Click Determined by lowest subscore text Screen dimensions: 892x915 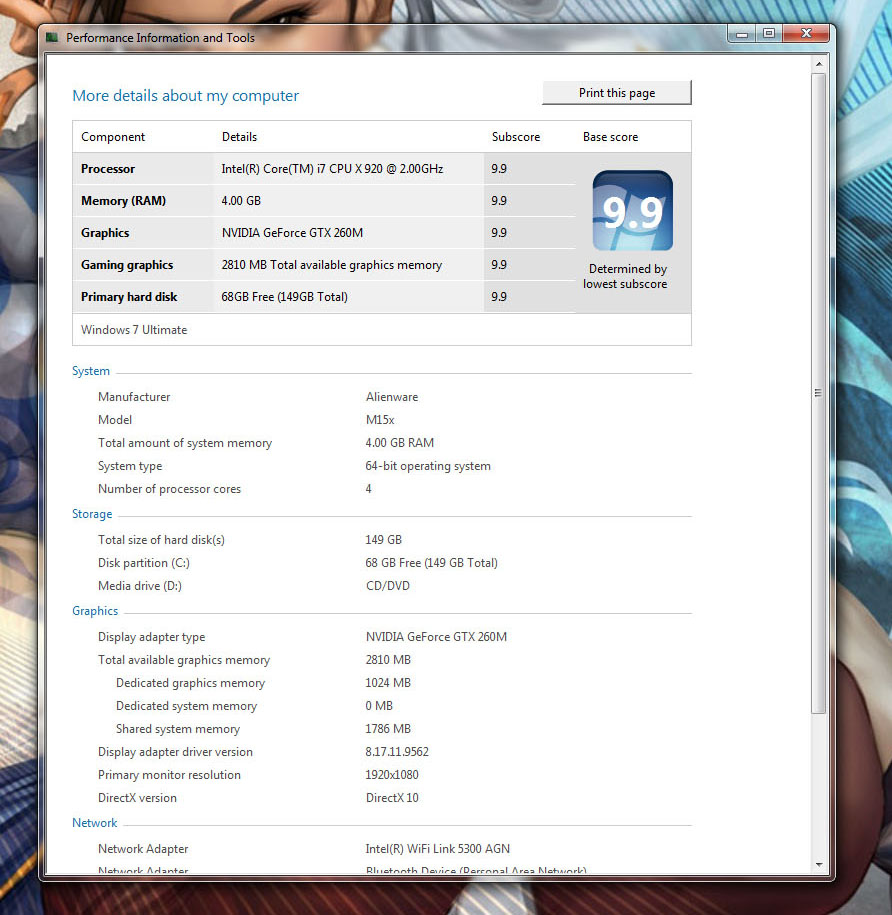click(625, 277)
